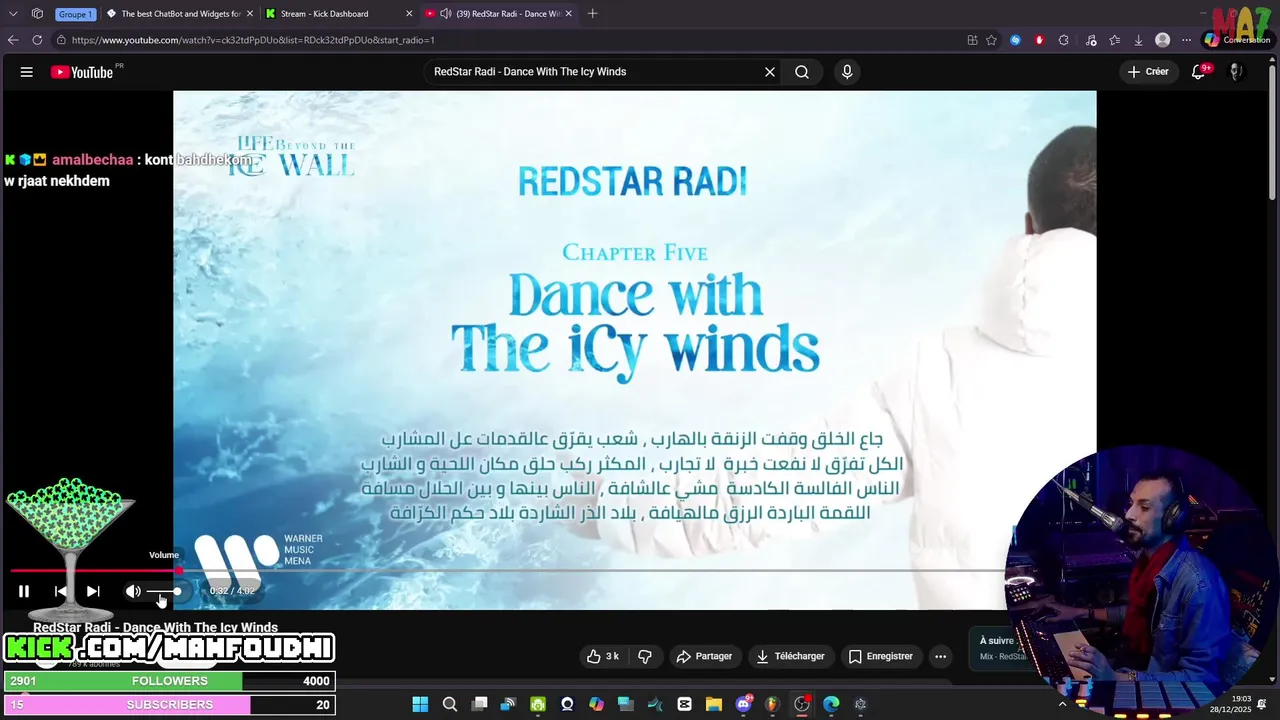This screenshot has width=1280, height=720.
Task: Open FL Studio from the taskbar
Action: coord(771,704)
